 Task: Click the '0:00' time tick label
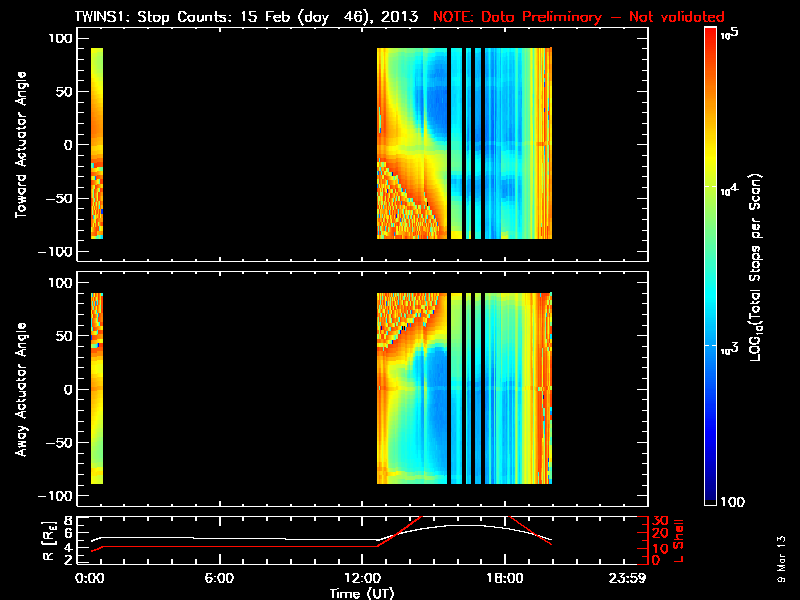(x=89, y=578)
